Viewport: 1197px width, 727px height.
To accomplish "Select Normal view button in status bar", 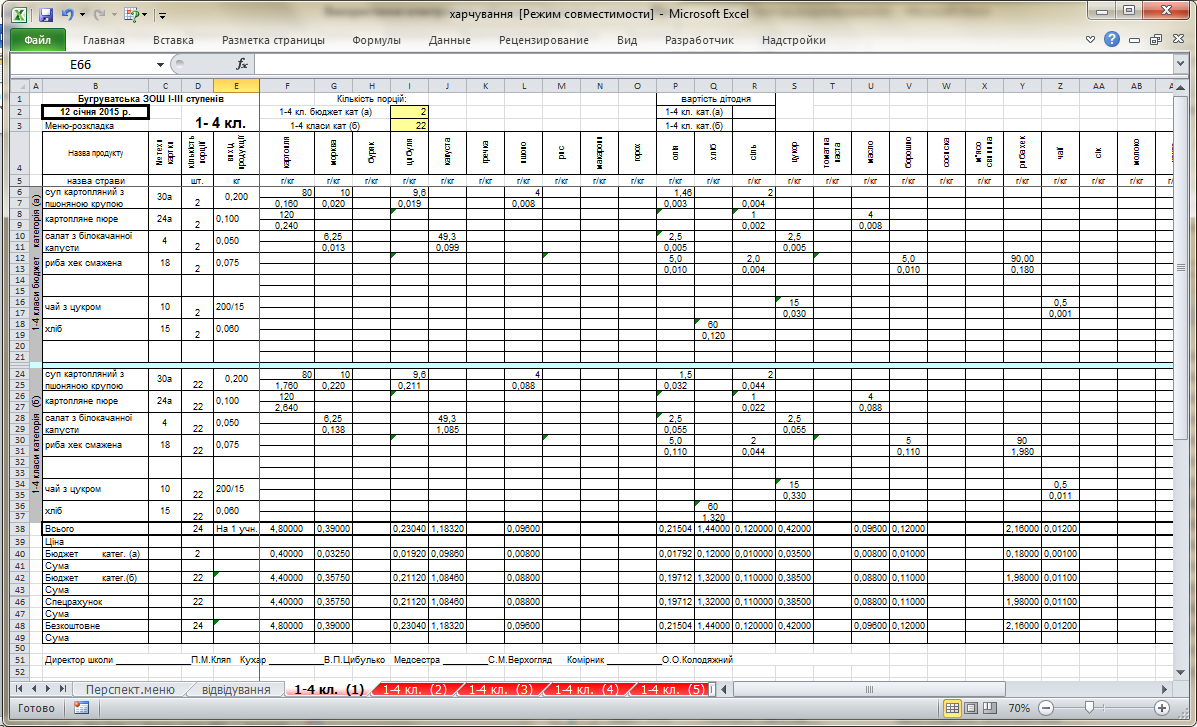I will tap(954, 708).
